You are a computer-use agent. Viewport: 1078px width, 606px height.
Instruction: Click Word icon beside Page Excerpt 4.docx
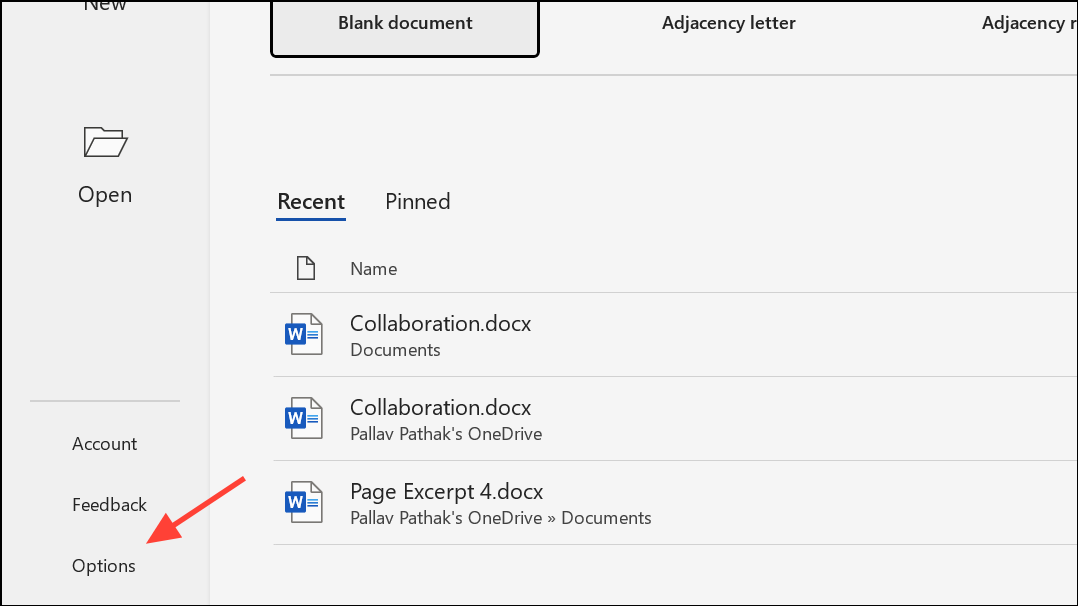304,502
